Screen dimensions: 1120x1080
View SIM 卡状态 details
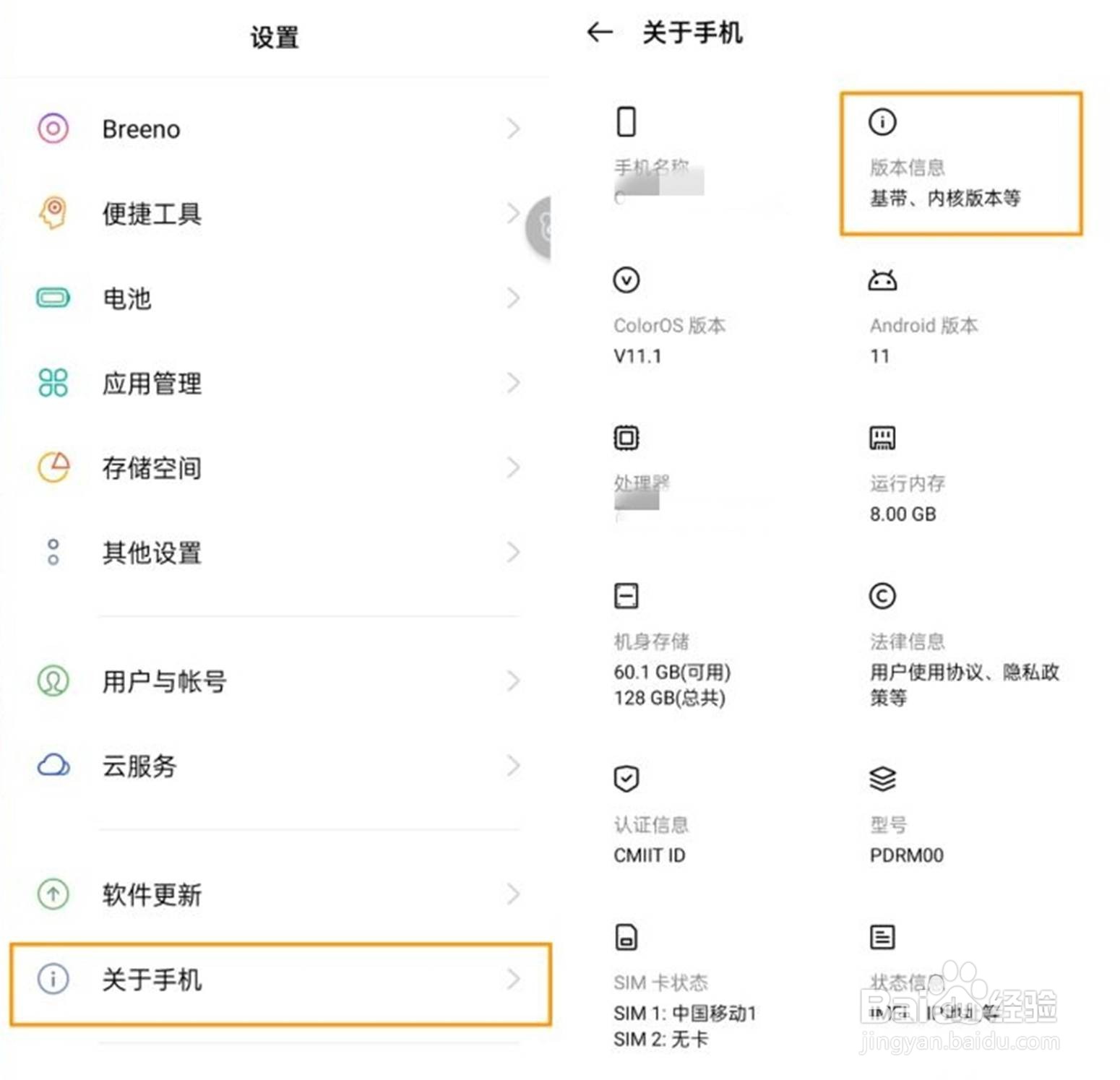tap(684, 1010)
